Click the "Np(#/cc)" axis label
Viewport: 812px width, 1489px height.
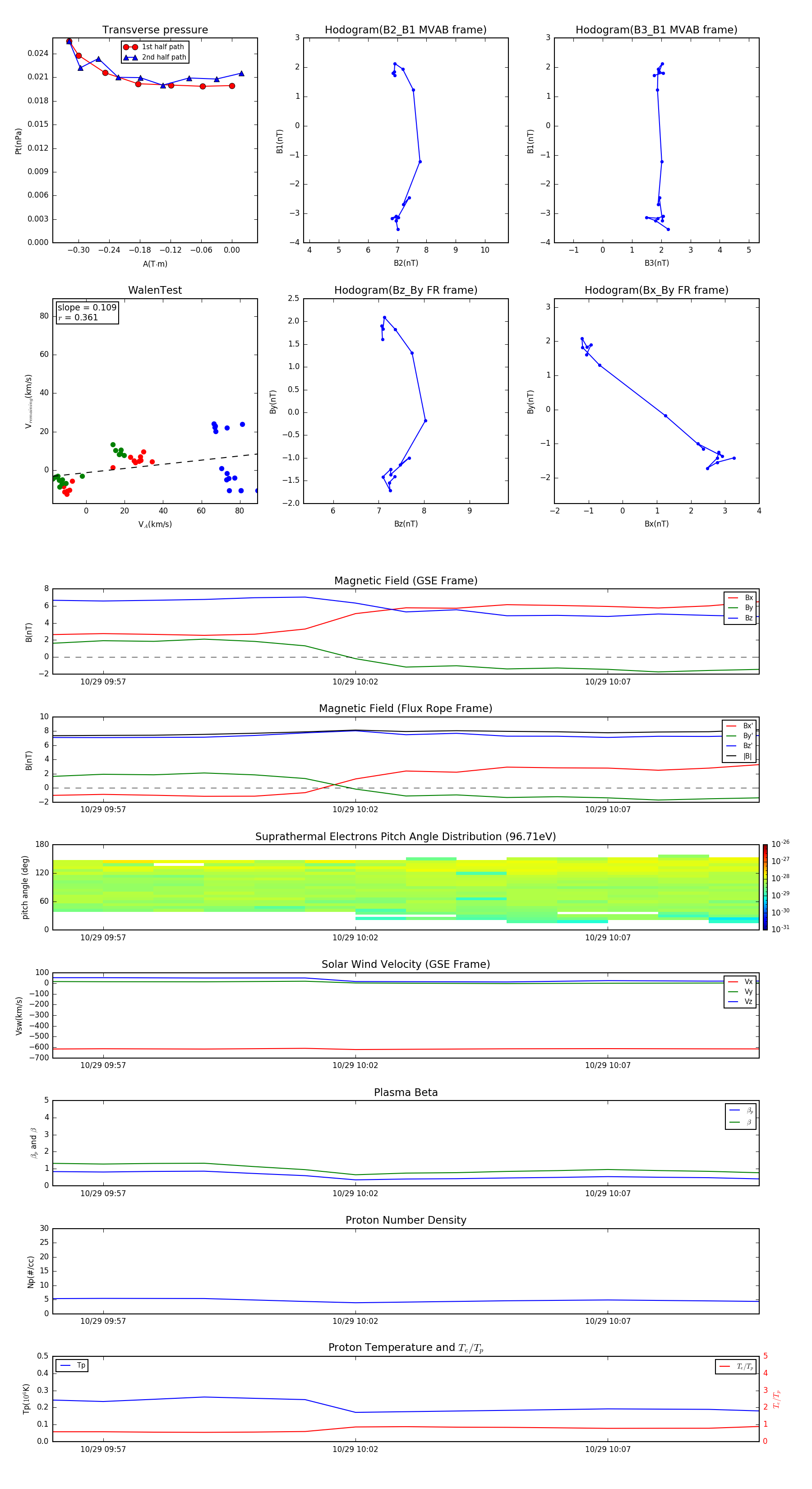point(31,1272)
